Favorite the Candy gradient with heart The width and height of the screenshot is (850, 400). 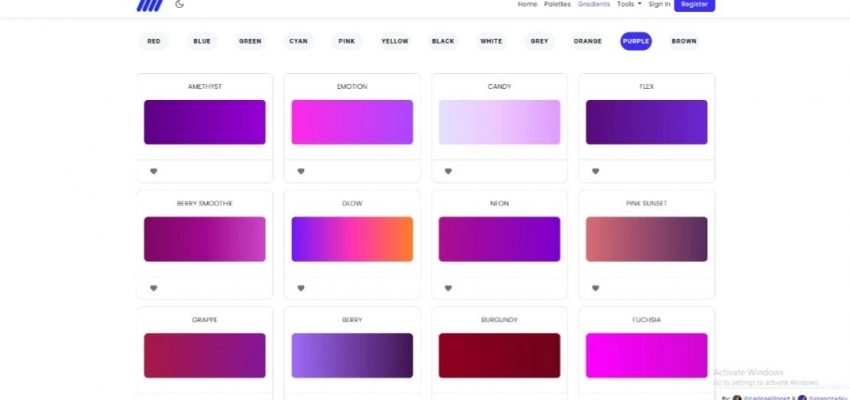point(448,171)
